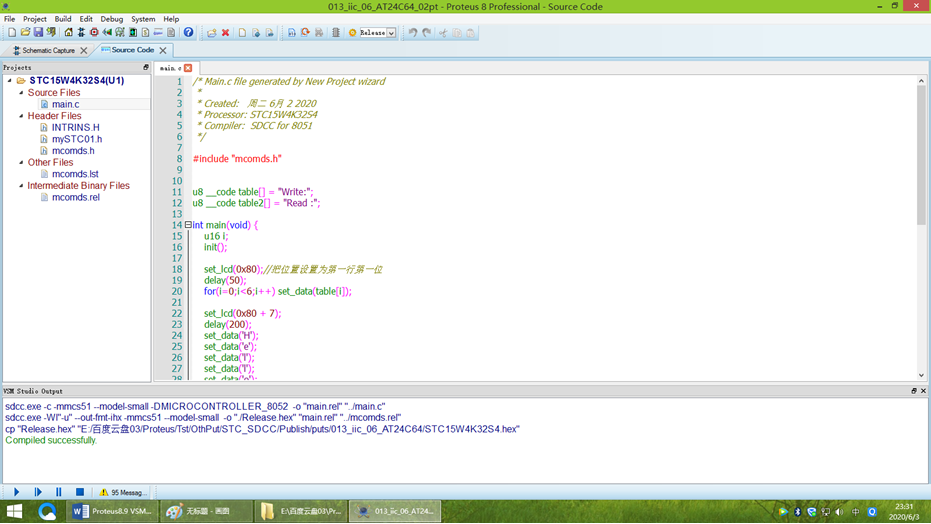Click the Open Project folder icon

25,33
